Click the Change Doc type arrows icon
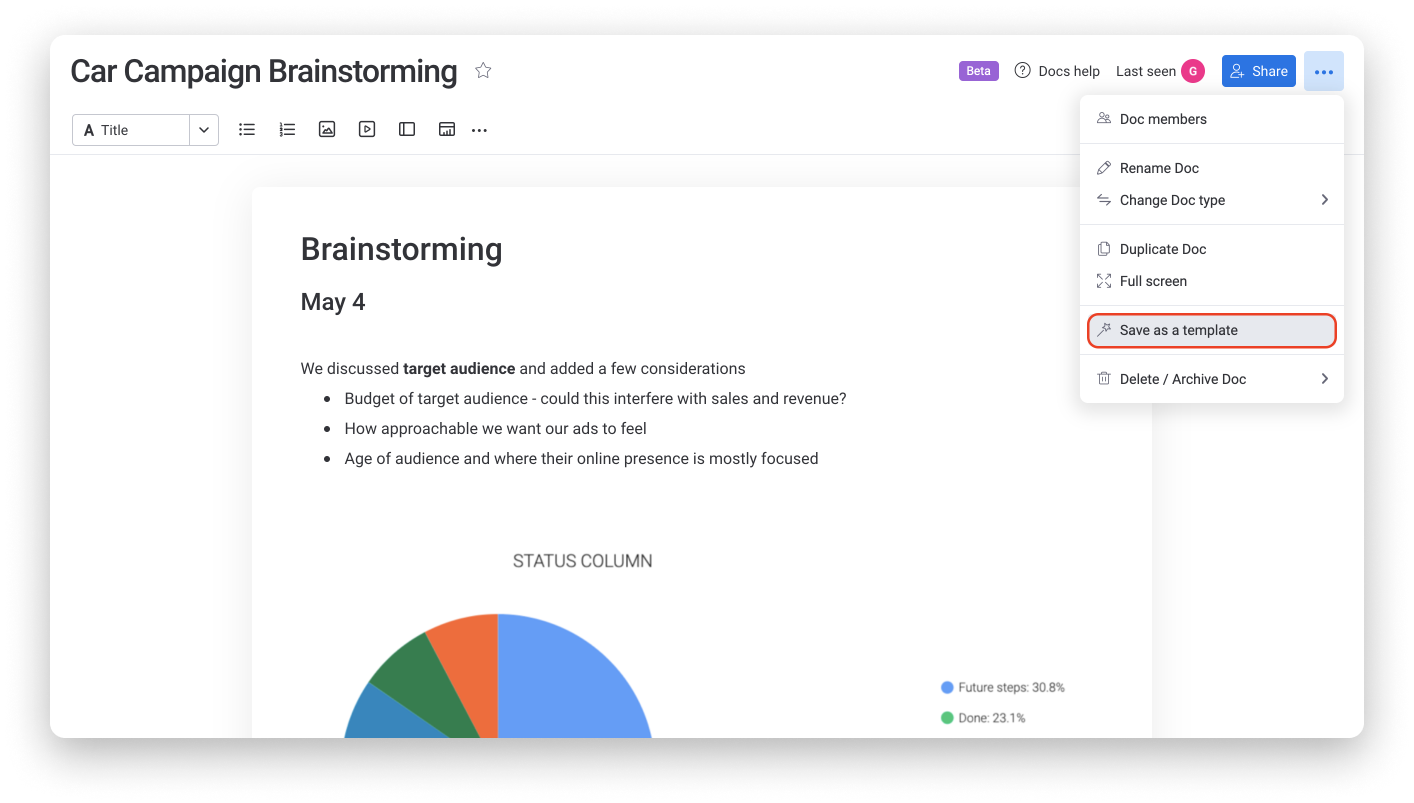Viewport: 1414px width, 803px height. pos(1104,200)
